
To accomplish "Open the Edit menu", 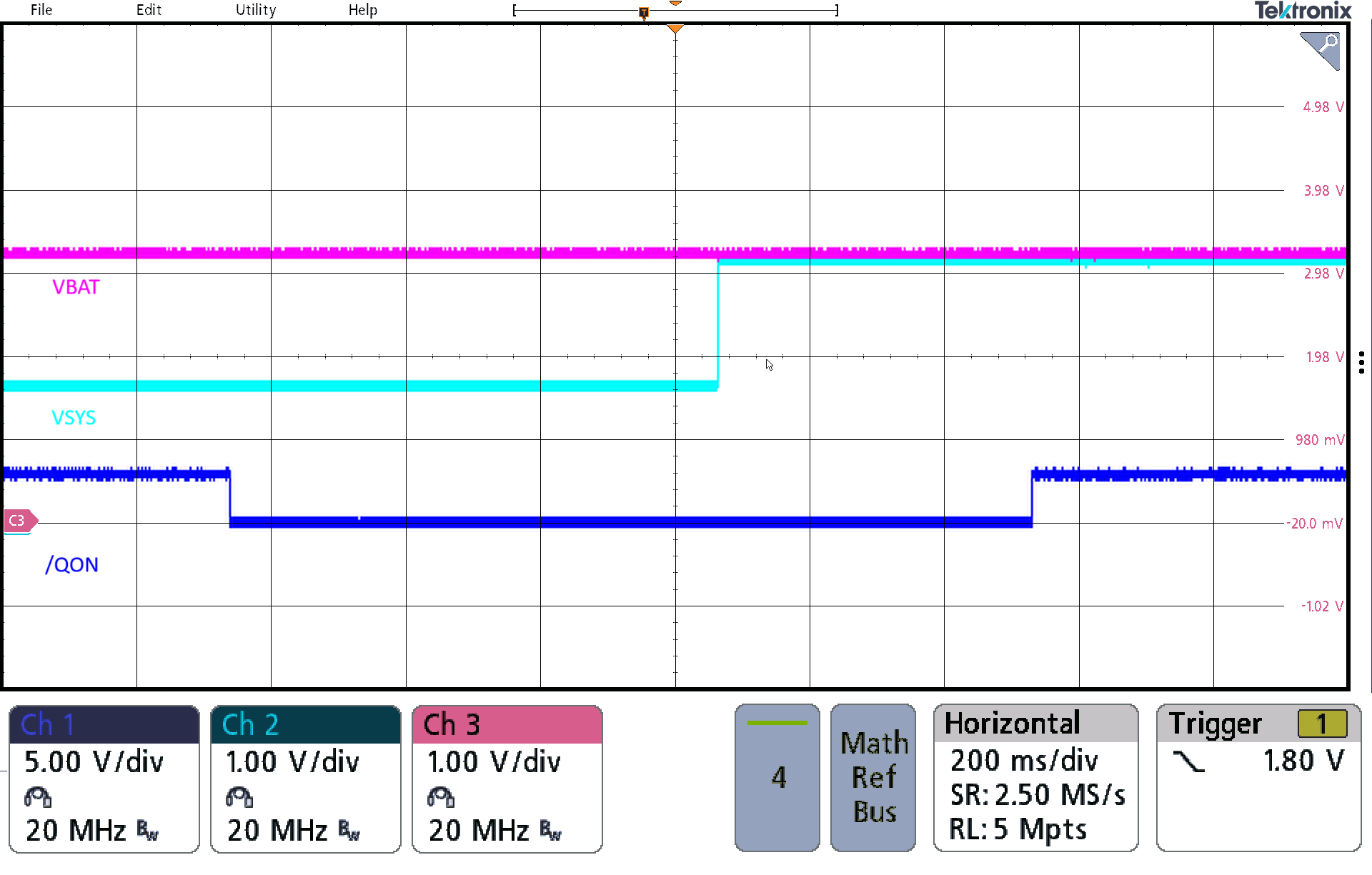I will [149, 10].
